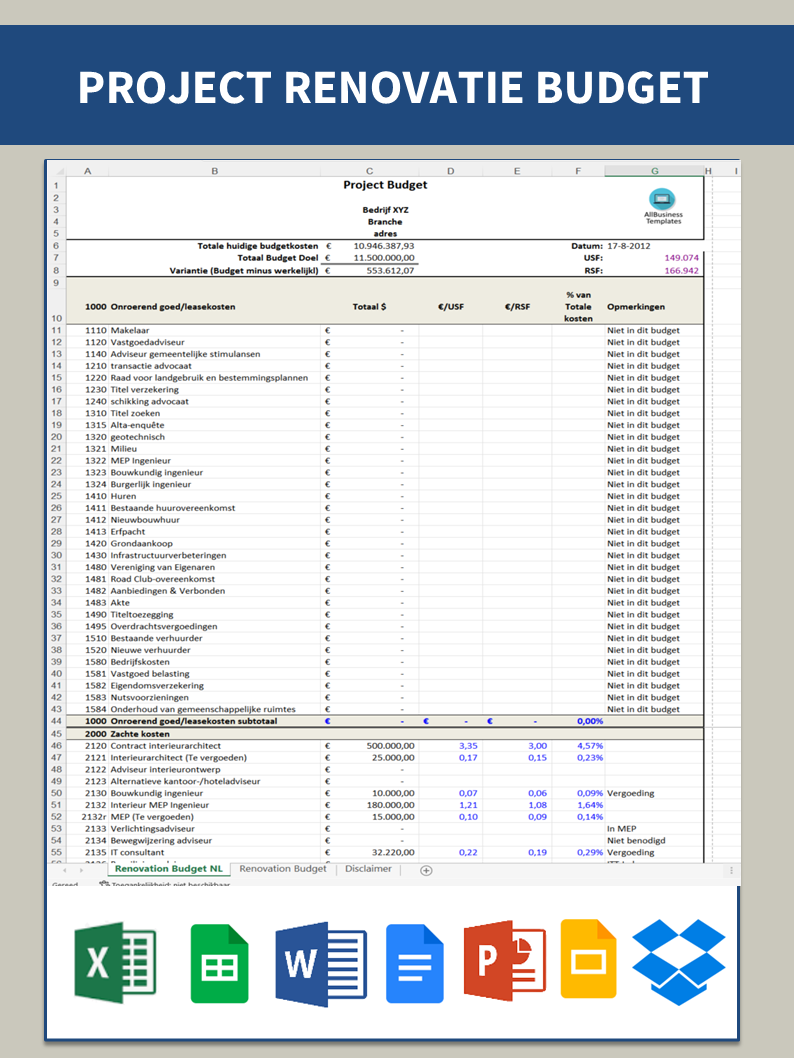794x1058 pixels.
Task: Click the Microsoft Excel icon
Action: point(115,962)
